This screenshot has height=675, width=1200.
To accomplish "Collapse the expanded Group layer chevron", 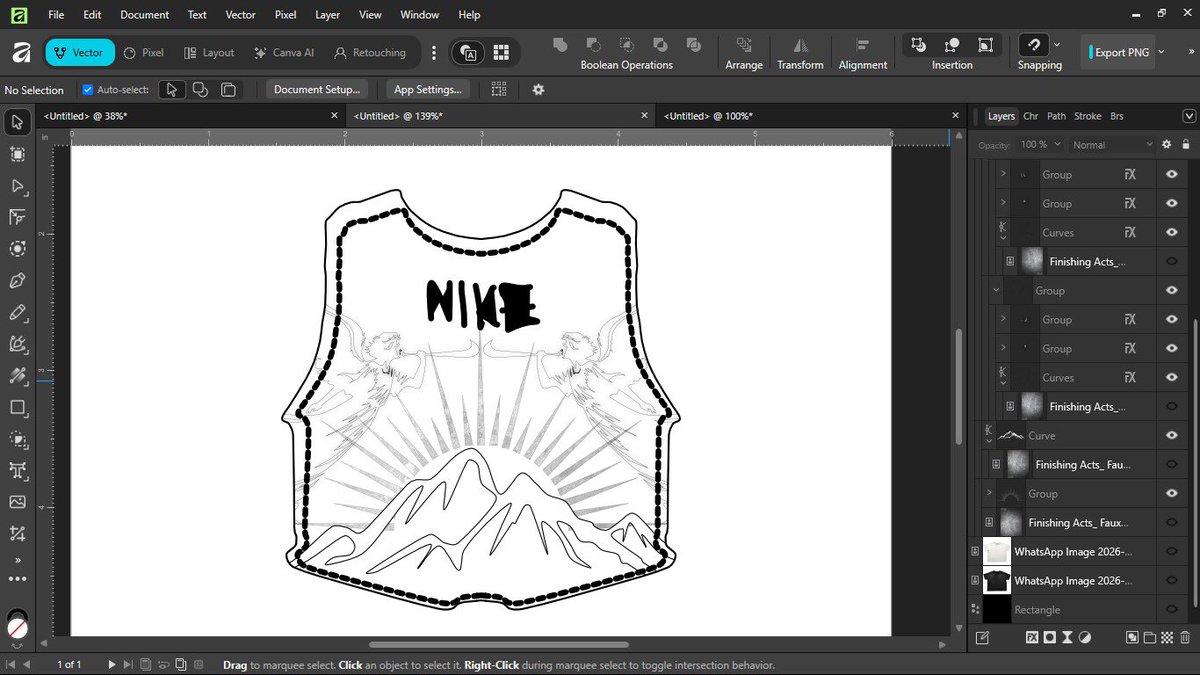I will (996, 291).
